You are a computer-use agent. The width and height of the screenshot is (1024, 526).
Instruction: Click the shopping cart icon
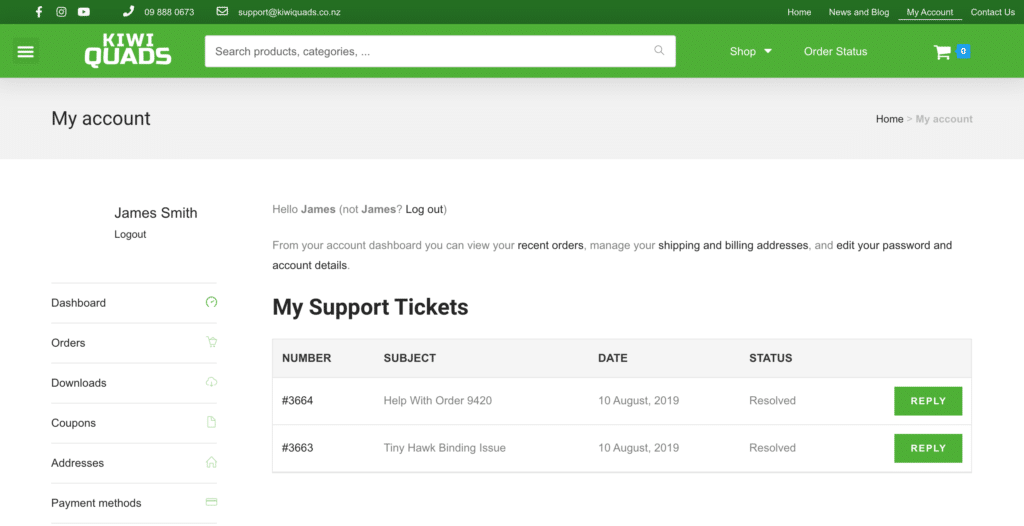[x=942, y=52]
